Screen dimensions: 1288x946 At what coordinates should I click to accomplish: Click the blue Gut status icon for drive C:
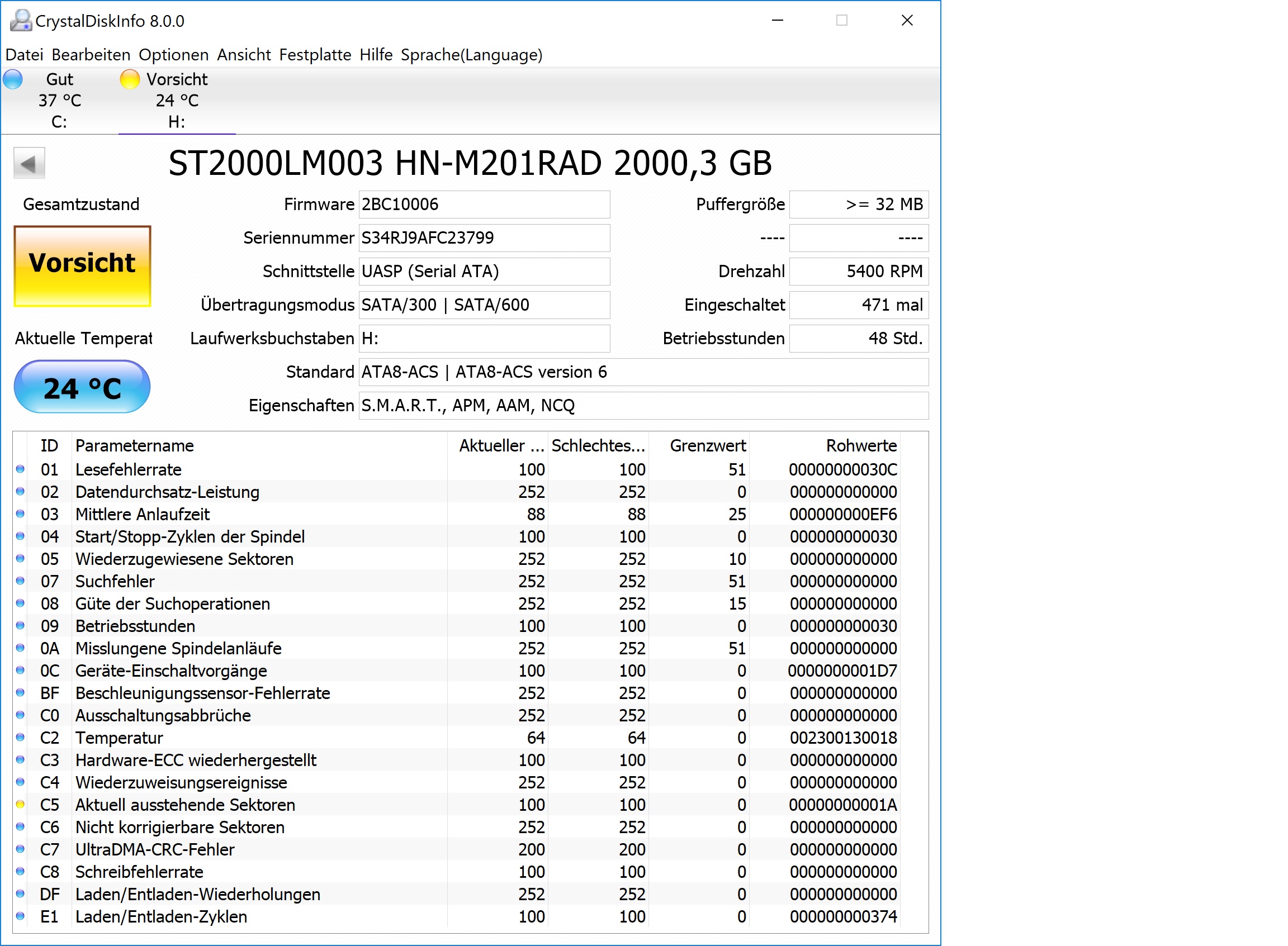13,79
